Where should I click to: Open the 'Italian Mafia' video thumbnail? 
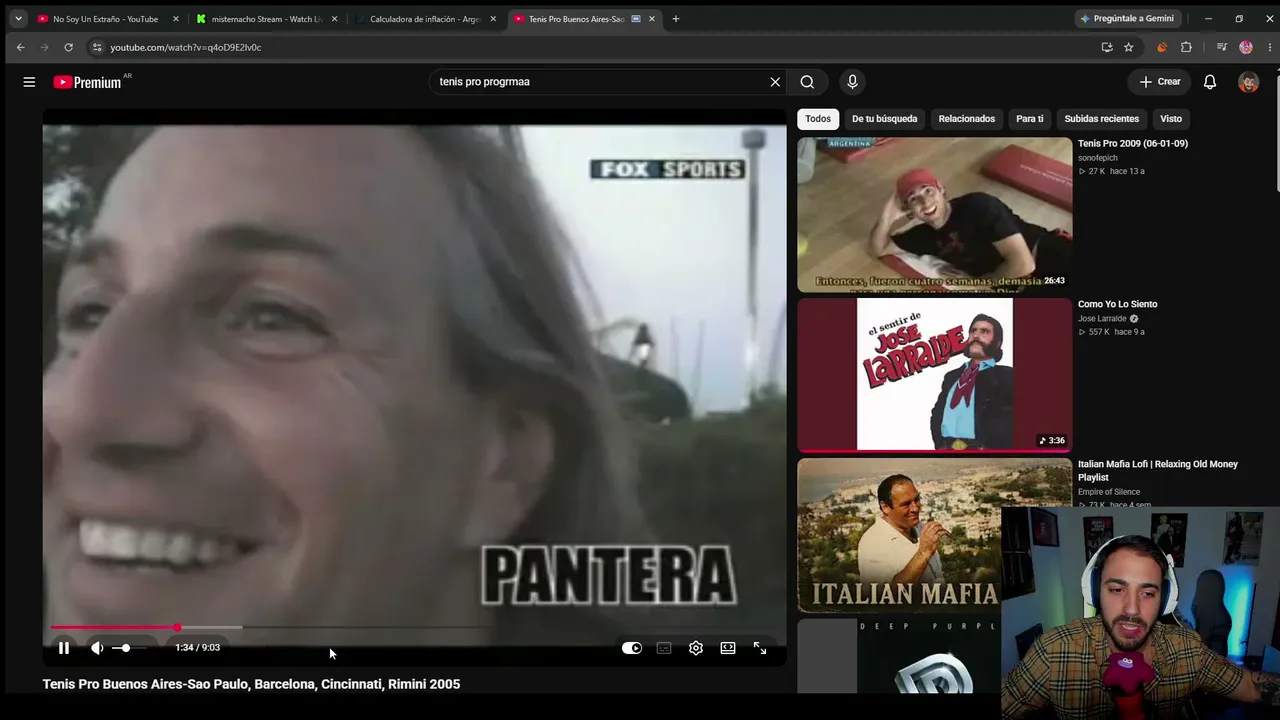tap(934, 535)
